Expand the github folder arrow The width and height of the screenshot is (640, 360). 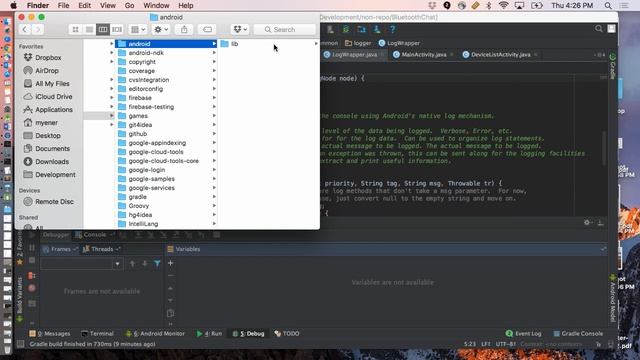(x=214, y=134)
